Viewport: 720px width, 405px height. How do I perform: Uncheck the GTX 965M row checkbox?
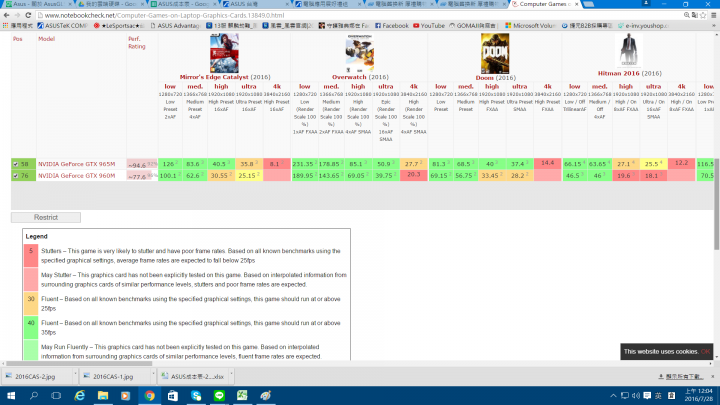16,164
